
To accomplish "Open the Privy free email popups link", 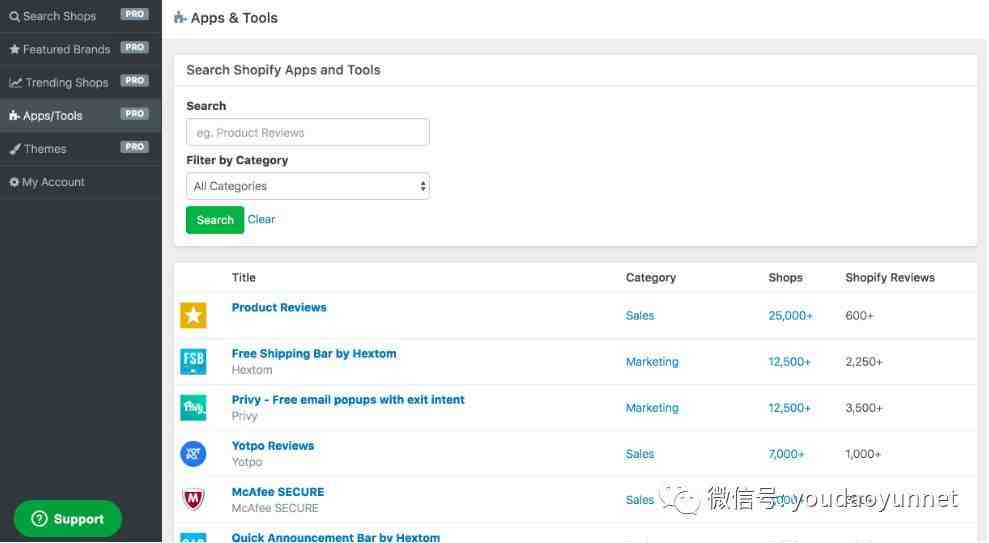I will [348, 400].
